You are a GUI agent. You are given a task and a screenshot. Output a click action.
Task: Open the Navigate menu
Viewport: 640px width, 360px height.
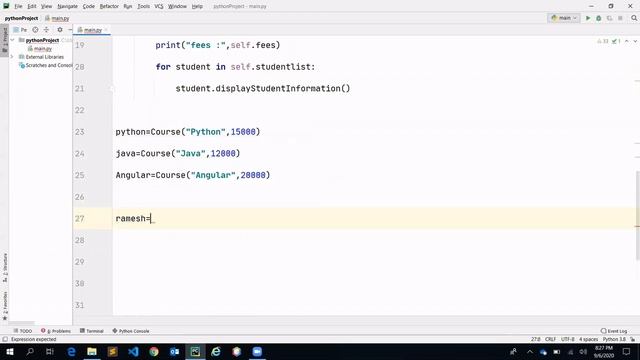(x=67, y=7)
